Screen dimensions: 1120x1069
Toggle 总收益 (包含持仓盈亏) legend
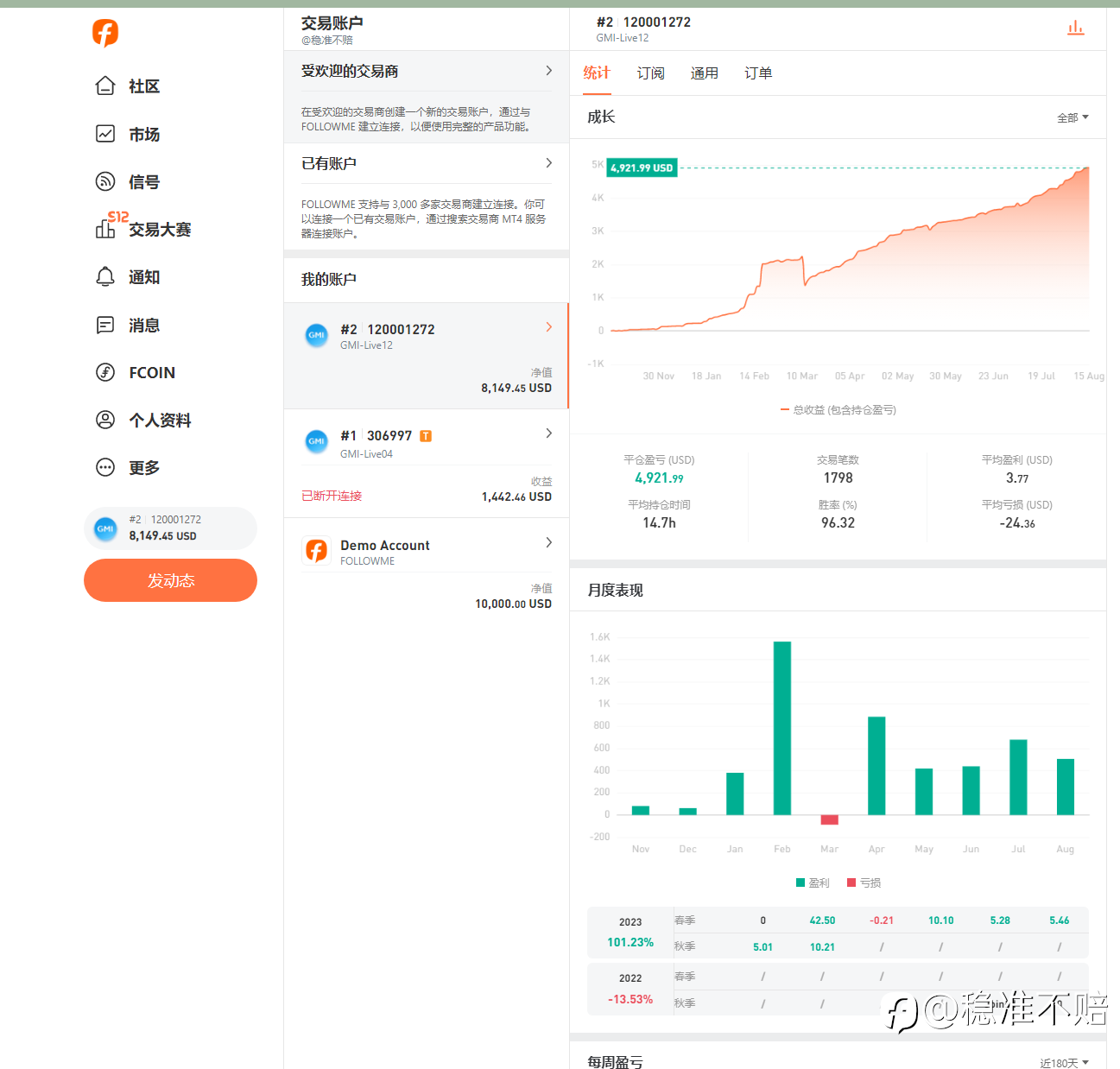[838, 410]
